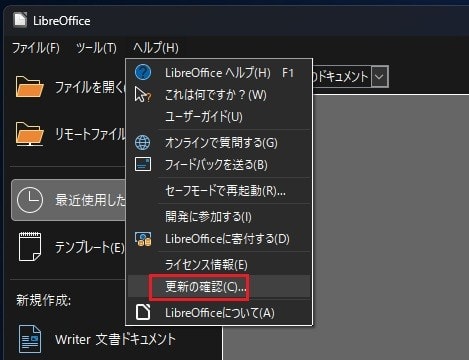
Task: Click the clock recent documents icon
Action: click(x=30, y=200)
